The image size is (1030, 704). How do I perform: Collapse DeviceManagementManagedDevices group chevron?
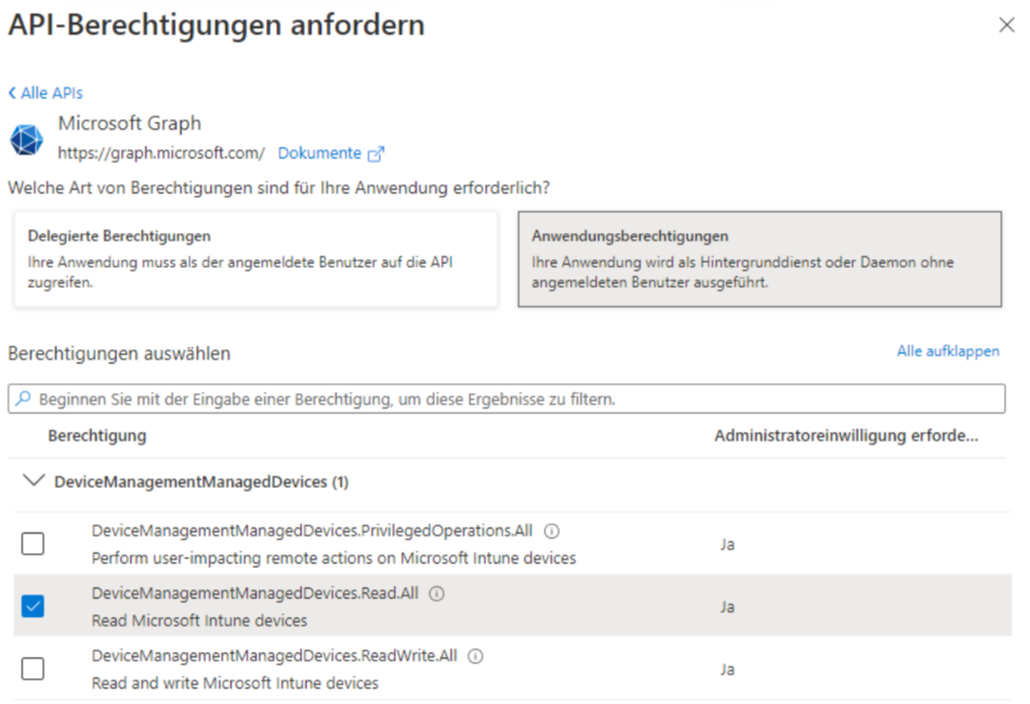click(x=34, y=481)
